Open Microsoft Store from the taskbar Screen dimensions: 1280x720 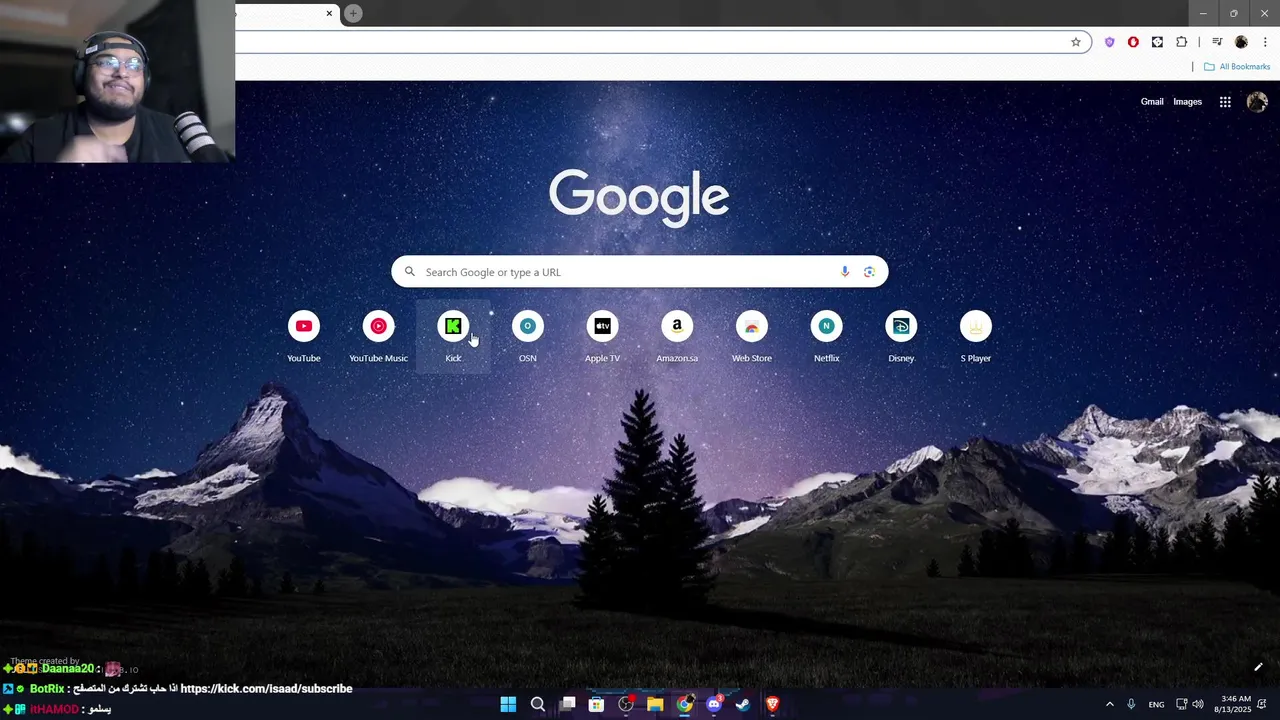click(x=597, y=704)
